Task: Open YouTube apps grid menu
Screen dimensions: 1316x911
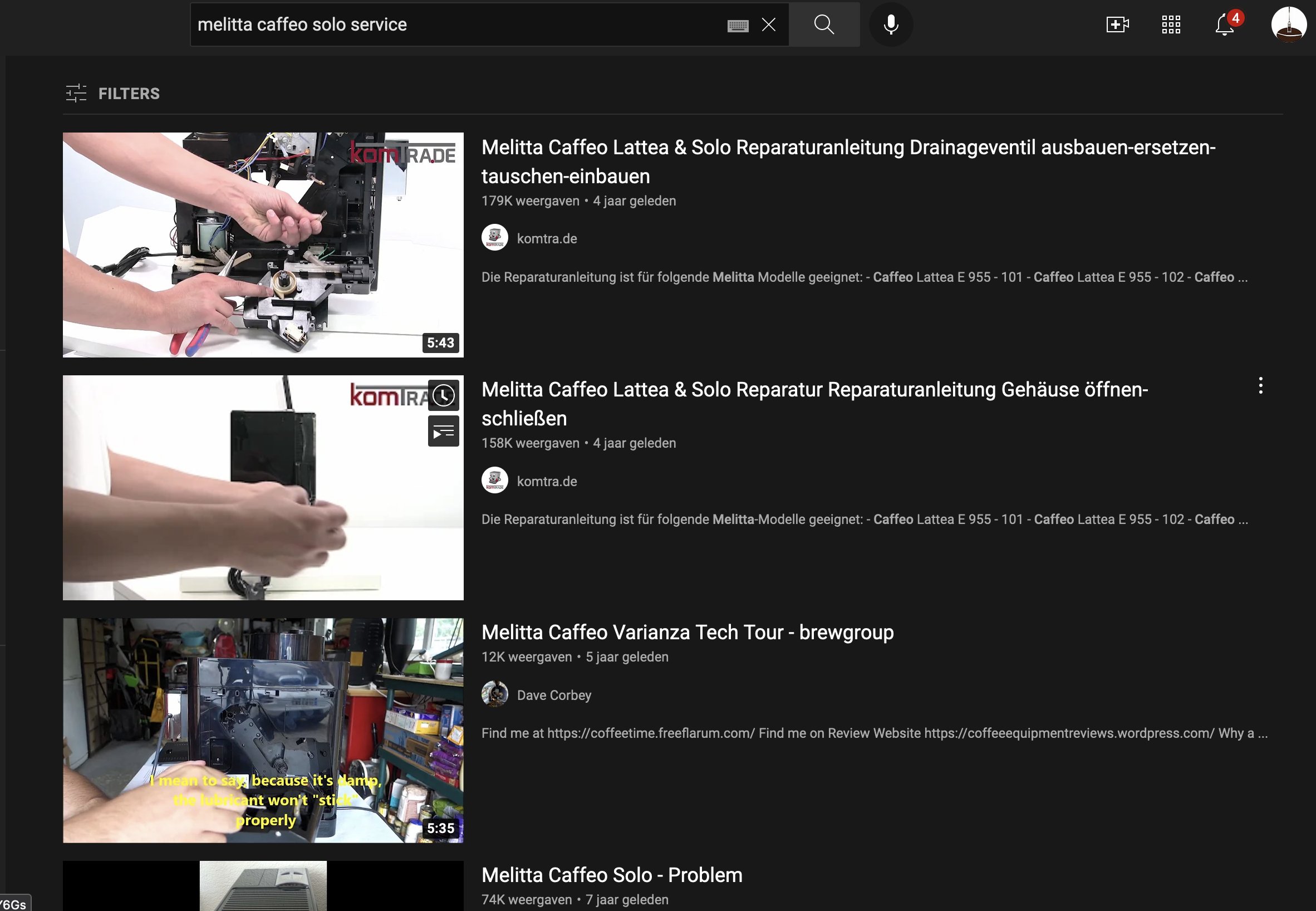Action: (1171, 25)
